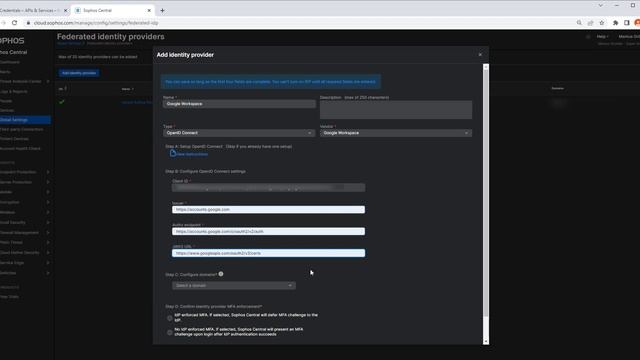Sort the providers table by Name column
The image size is (640, 360).
(127, 89)
